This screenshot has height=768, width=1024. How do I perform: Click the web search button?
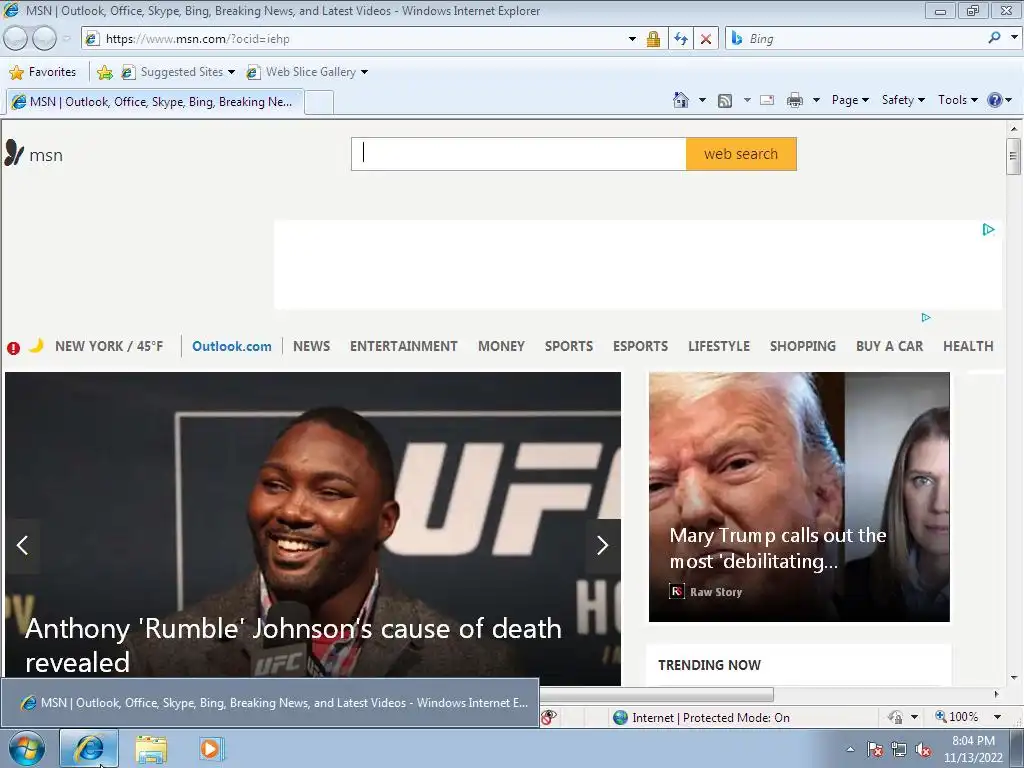741,154
